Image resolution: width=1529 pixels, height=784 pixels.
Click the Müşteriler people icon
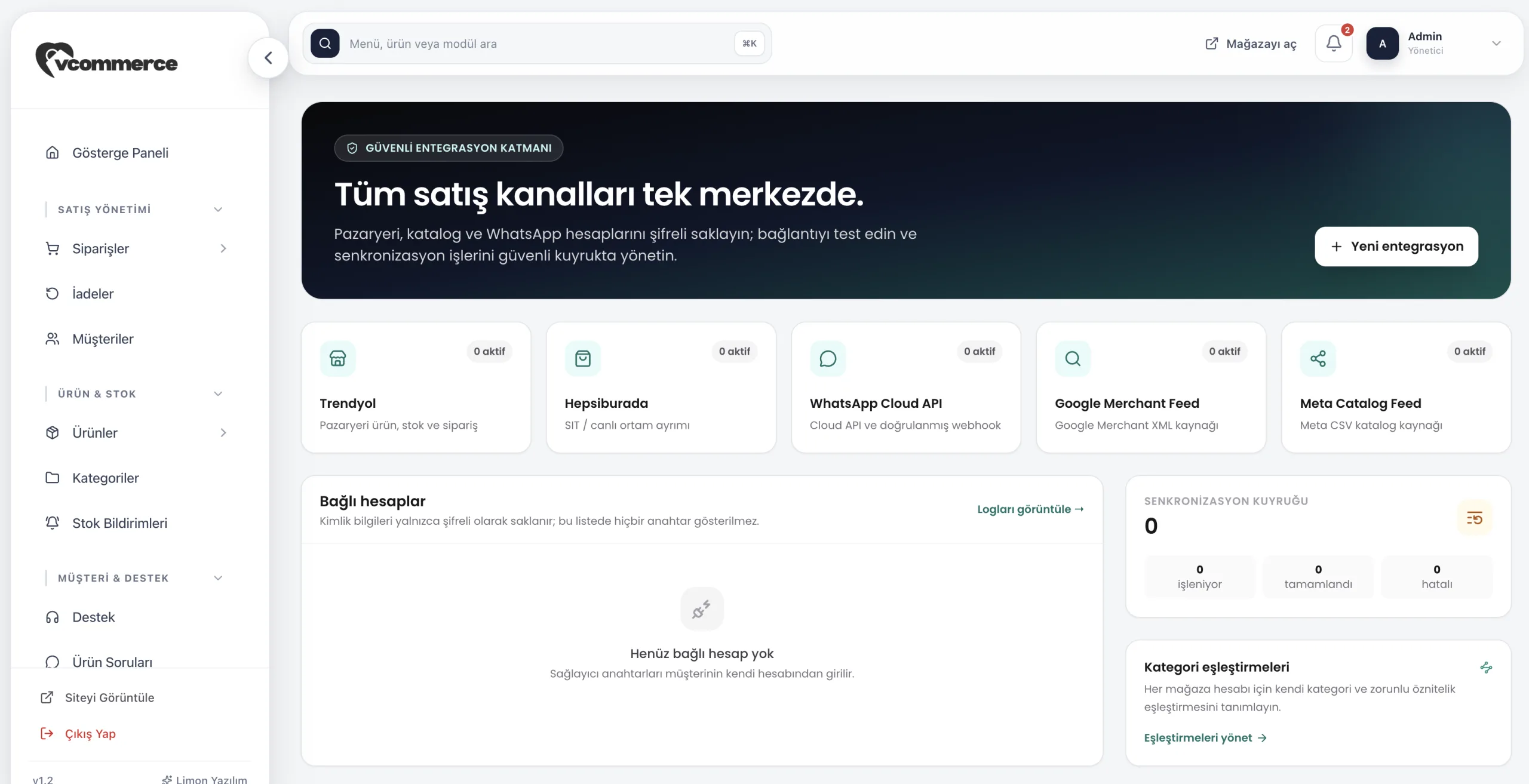[53, 339]
